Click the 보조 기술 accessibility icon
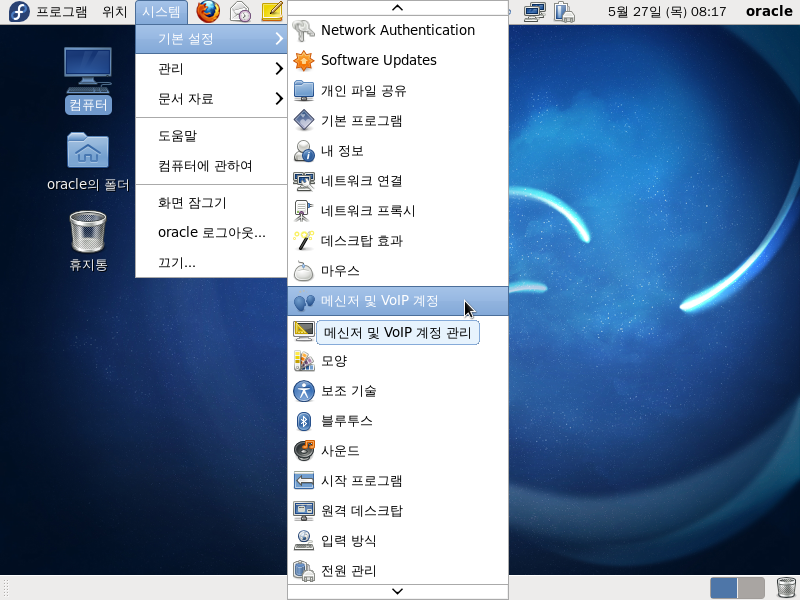 click(x=304, y=391)
